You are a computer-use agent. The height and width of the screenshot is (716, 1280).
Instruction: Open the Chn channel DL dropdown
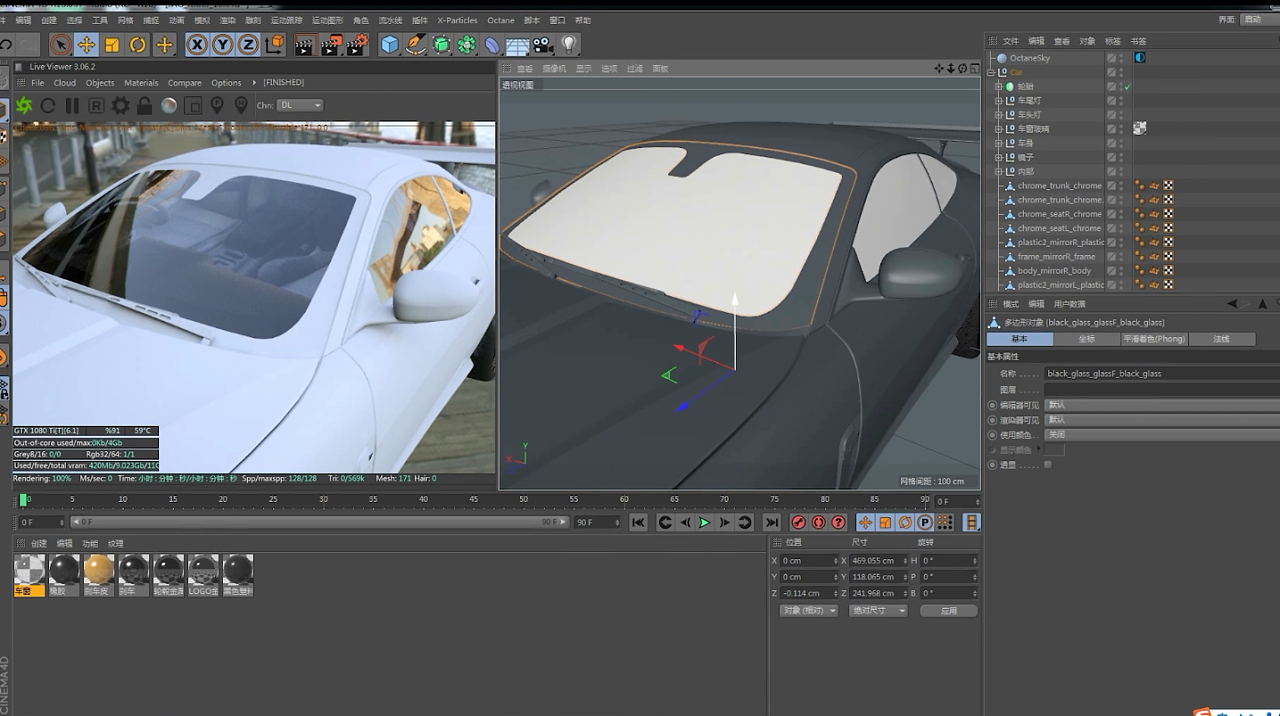[300, 105]
